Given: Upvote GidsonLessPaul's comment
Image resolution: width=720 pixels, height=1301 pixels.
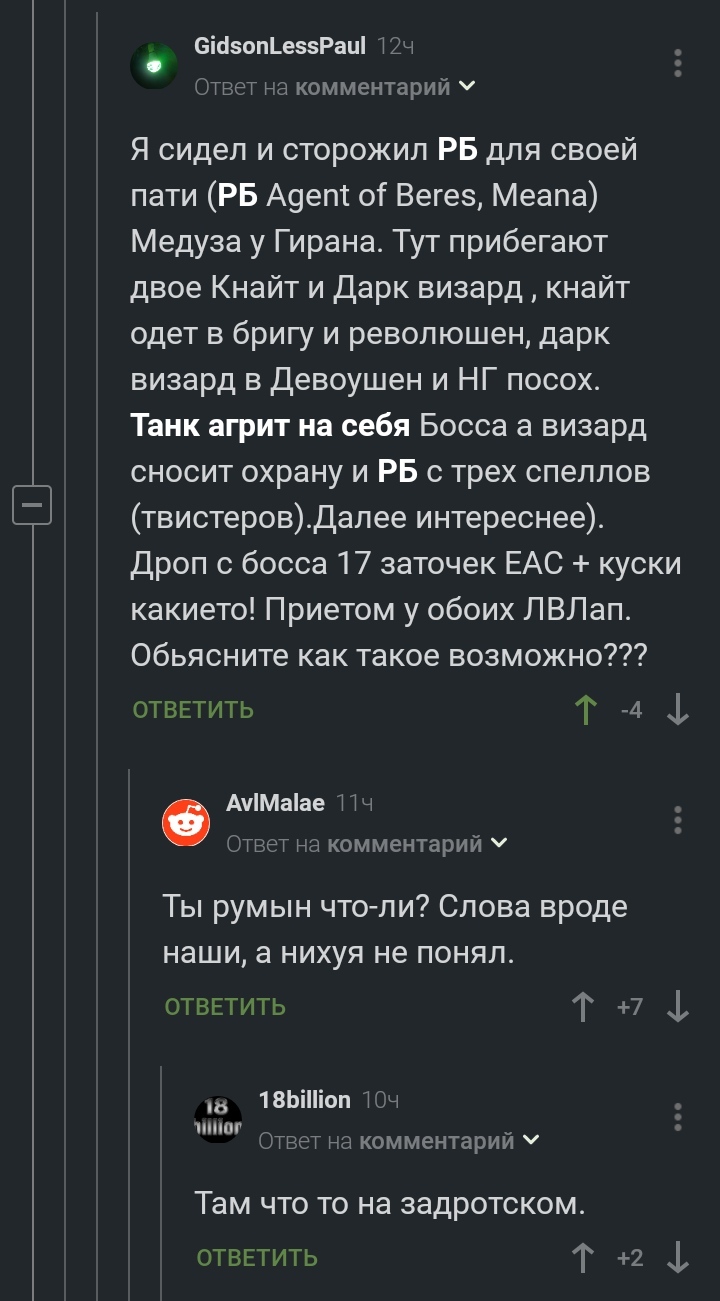Looking at the screenshot, I should pyautogui.click(x=585, y=707).
